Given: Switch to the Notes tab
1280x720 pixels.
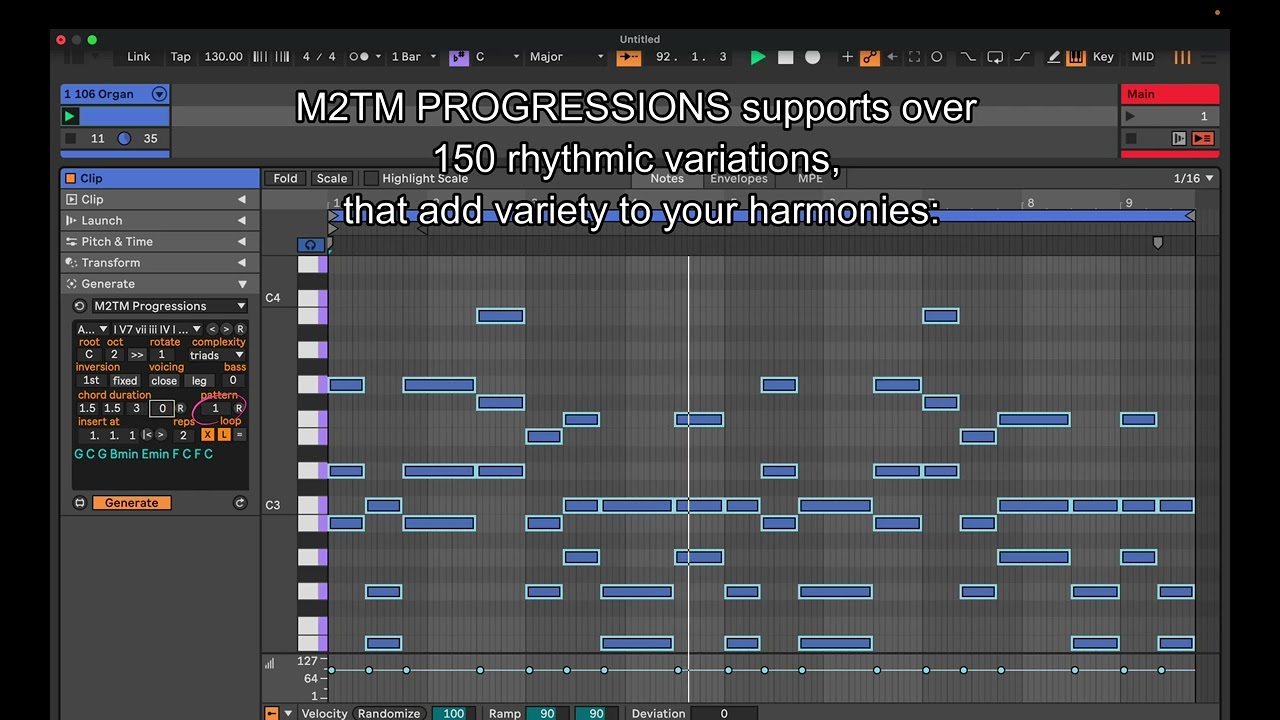Looking at the screenshot, I should click(667, 178).
